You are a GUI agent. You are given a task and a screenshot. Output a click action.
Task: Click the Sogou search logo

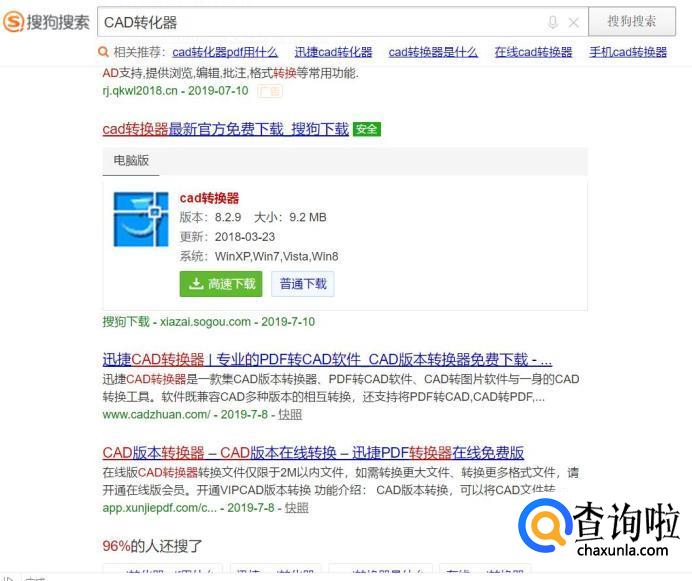pyautogui.click(x=46, y=22)
